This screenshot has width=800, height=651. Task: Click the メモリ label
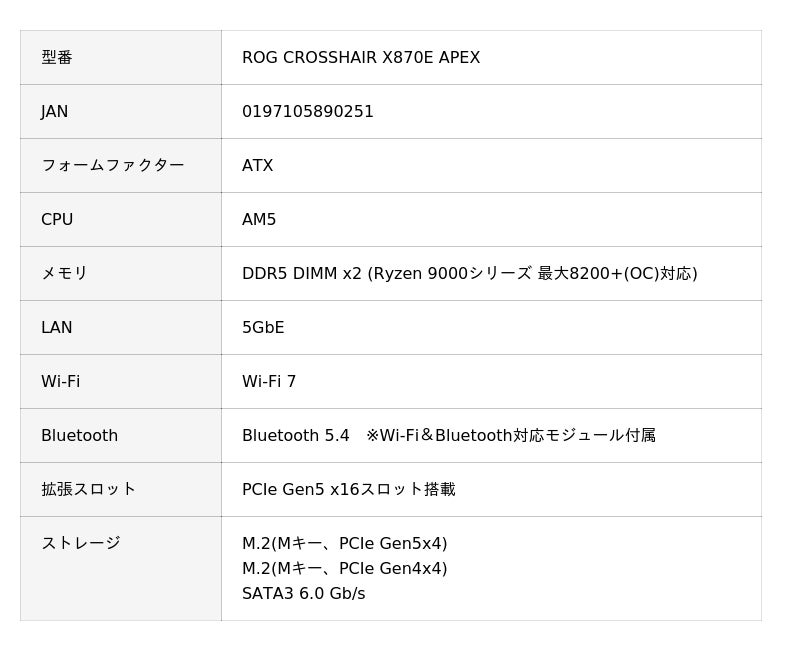64,274
